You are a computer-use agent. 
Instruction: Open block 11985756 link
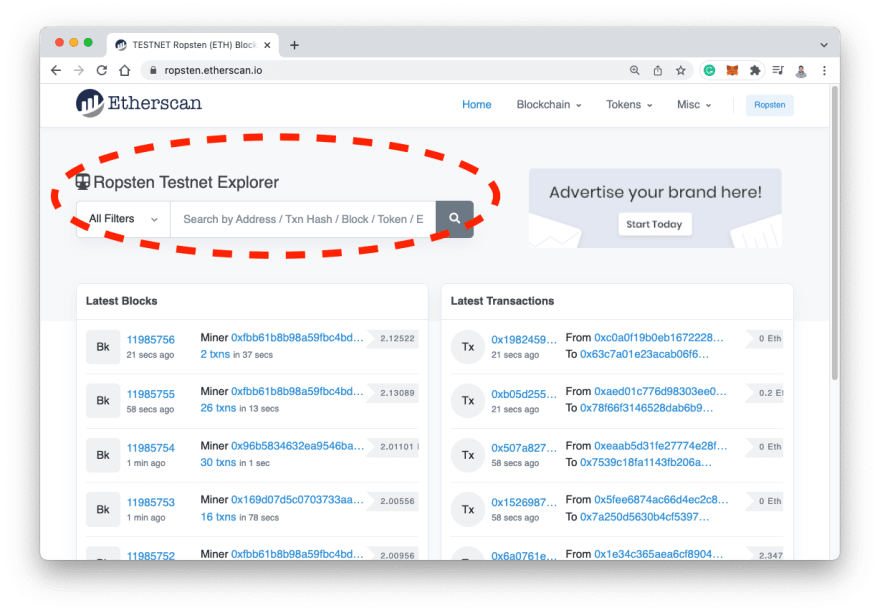(x=150, y=340)
